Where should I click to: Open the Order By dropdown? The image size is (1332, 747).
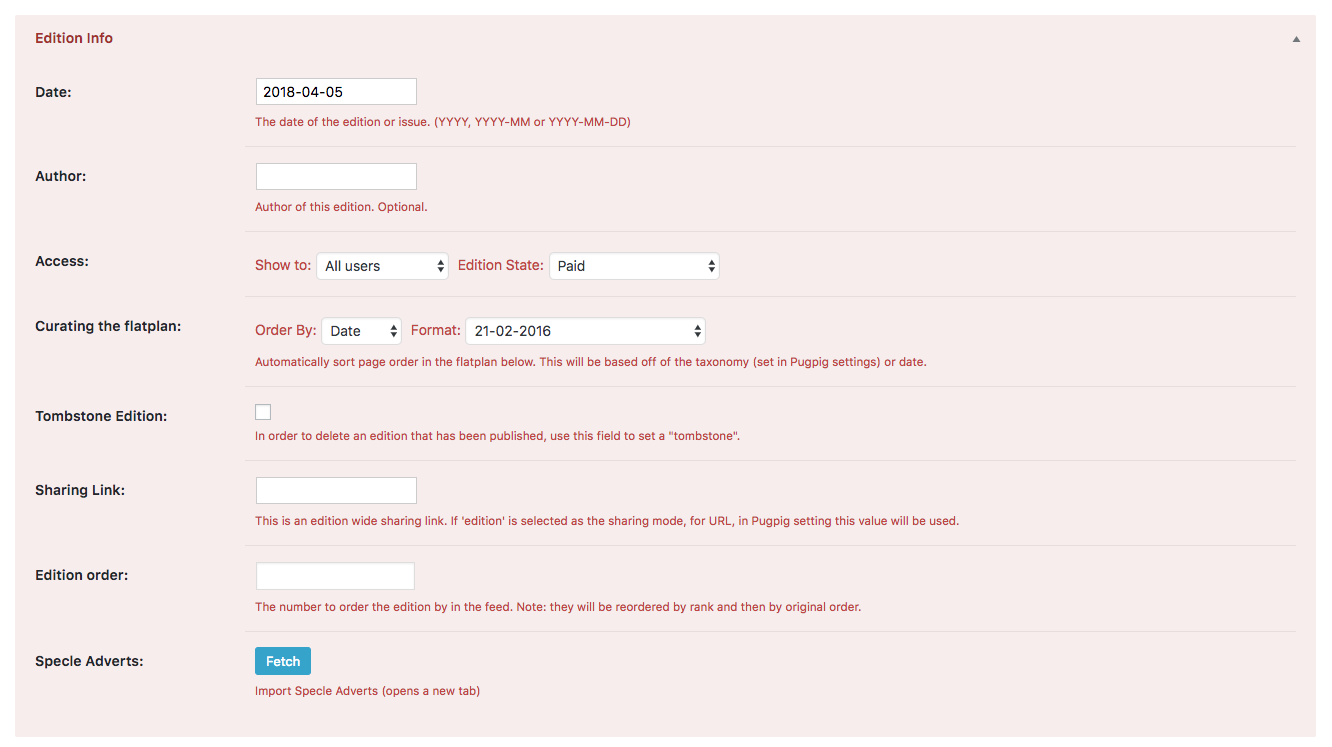361,331
